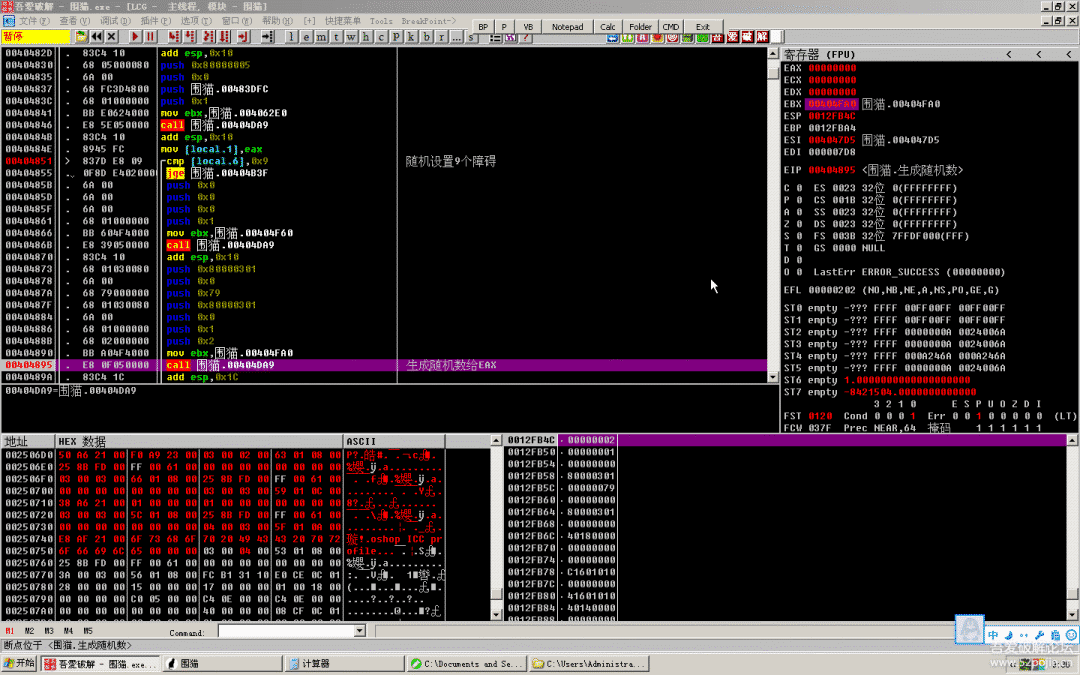Open the 调试 (Debug) menu

point(114,20)
